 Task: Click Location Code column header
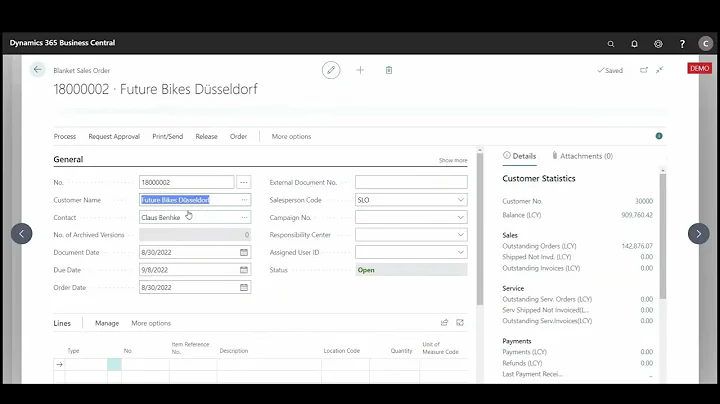(x=342, y=351)
